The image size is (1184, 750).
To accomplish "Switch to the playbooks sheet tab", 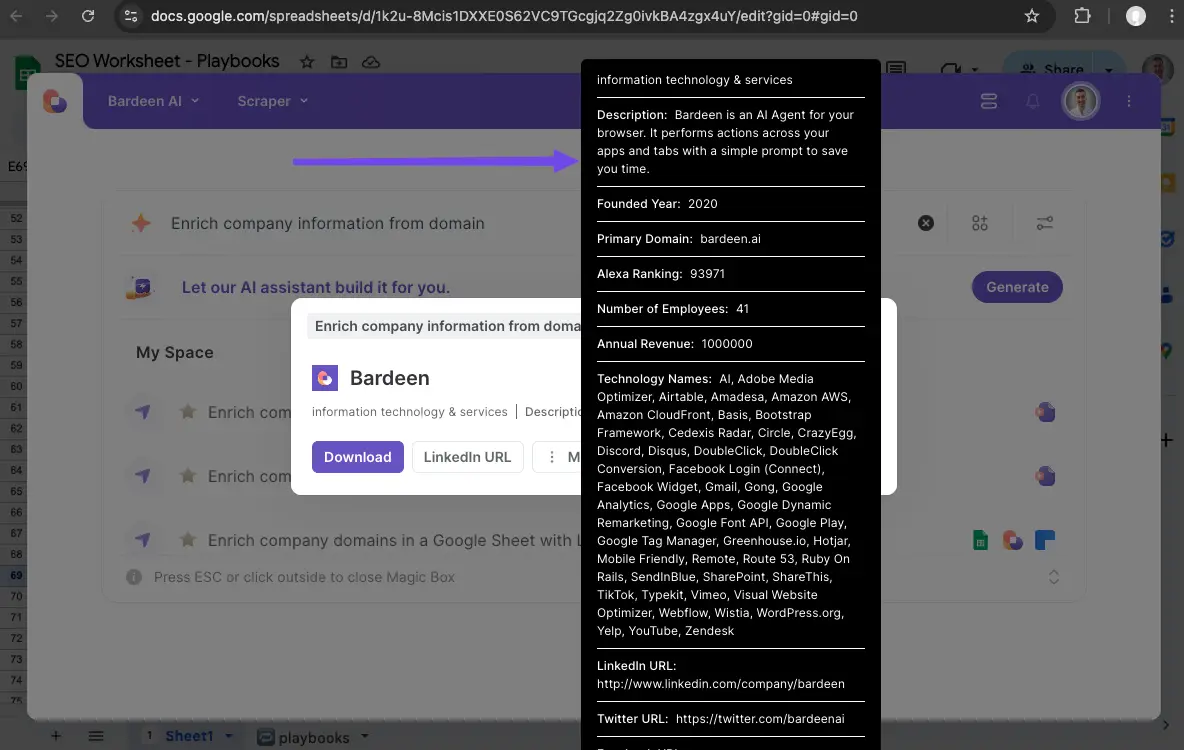I will pyautogui.click(x=313, y=736).
